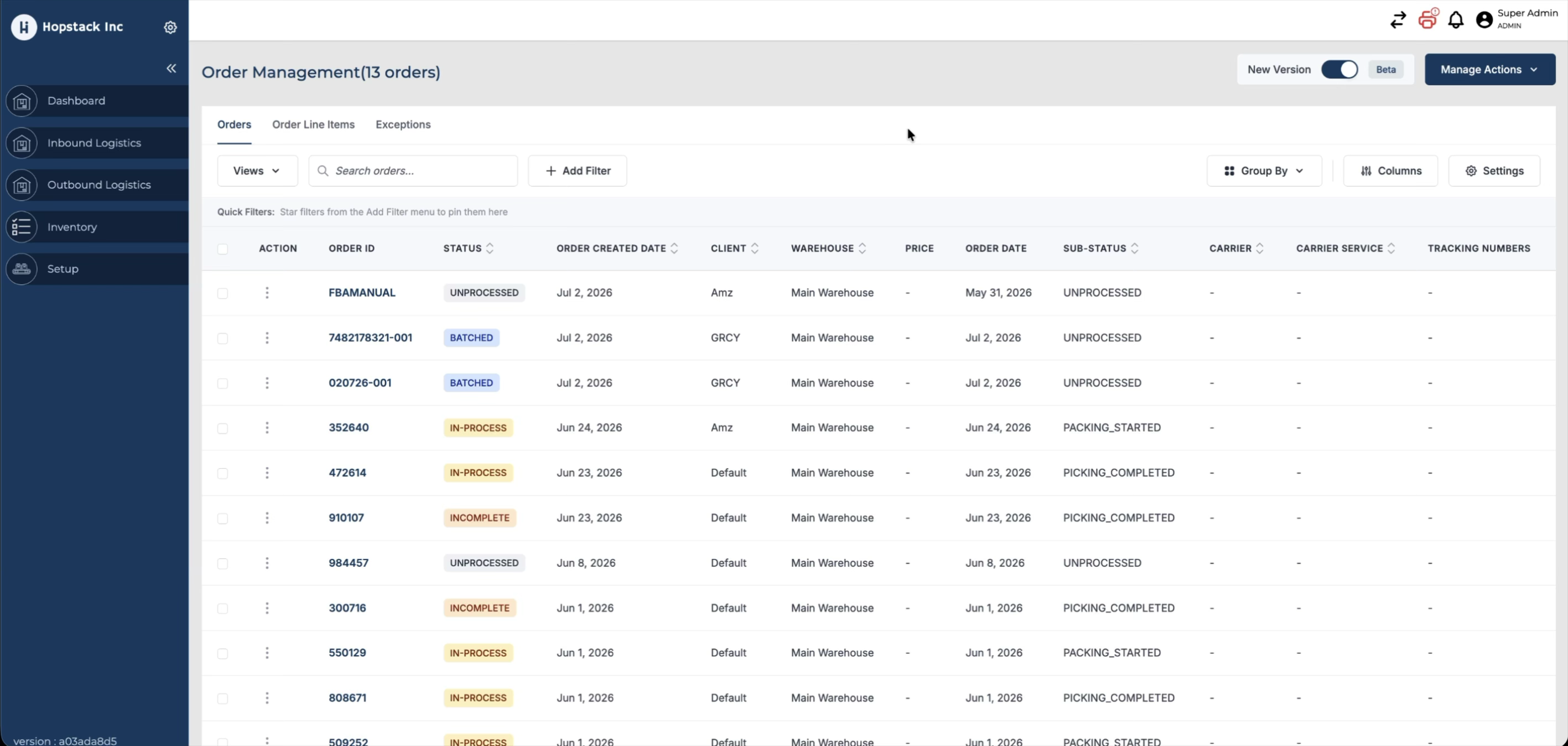
Task: Sort by Sub-Status column arrows
Action: click(1135, 248)
